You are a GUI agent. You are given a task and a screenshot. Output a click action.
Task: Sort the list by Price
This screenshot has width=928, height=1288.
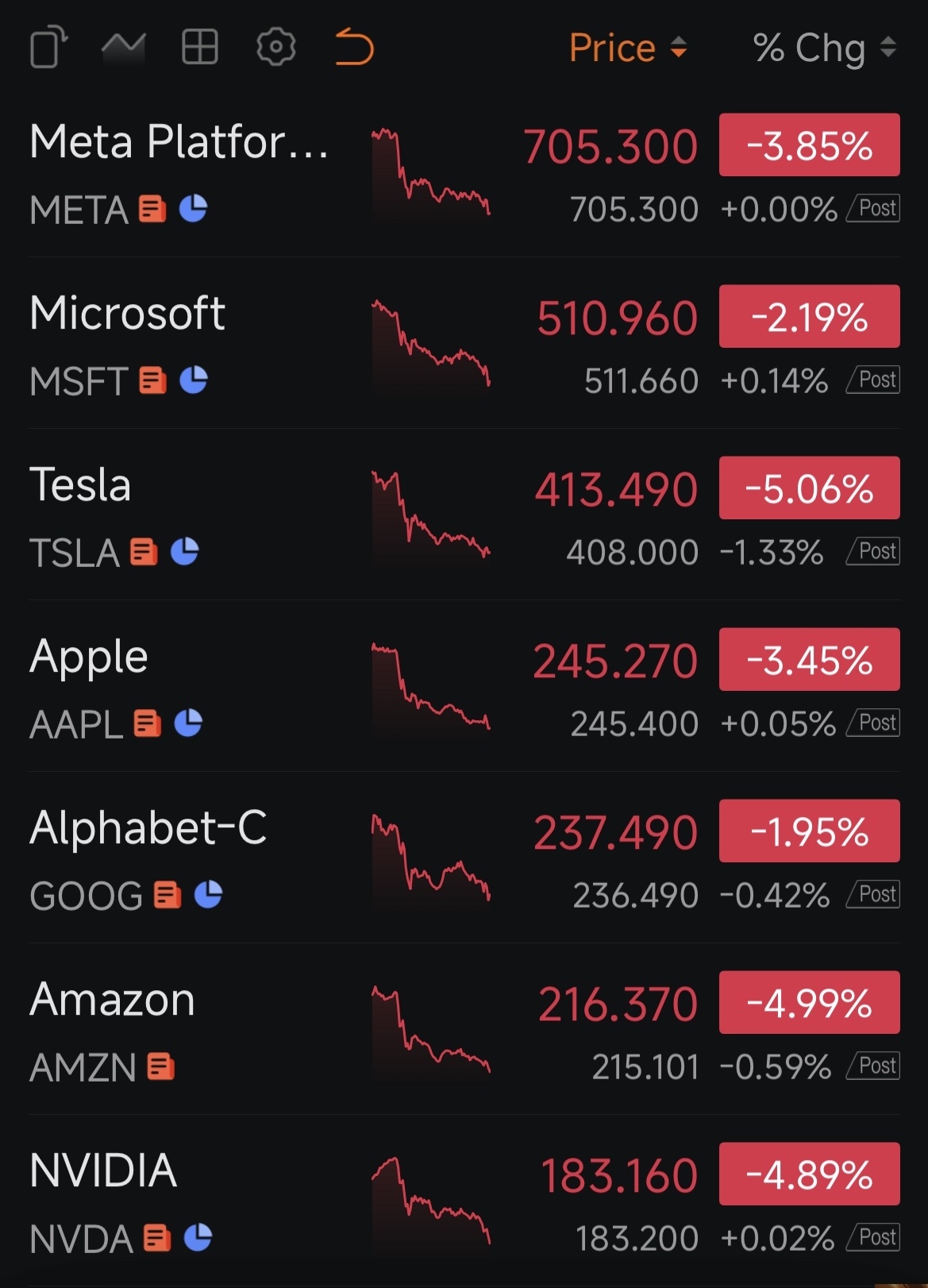point(627,48)
